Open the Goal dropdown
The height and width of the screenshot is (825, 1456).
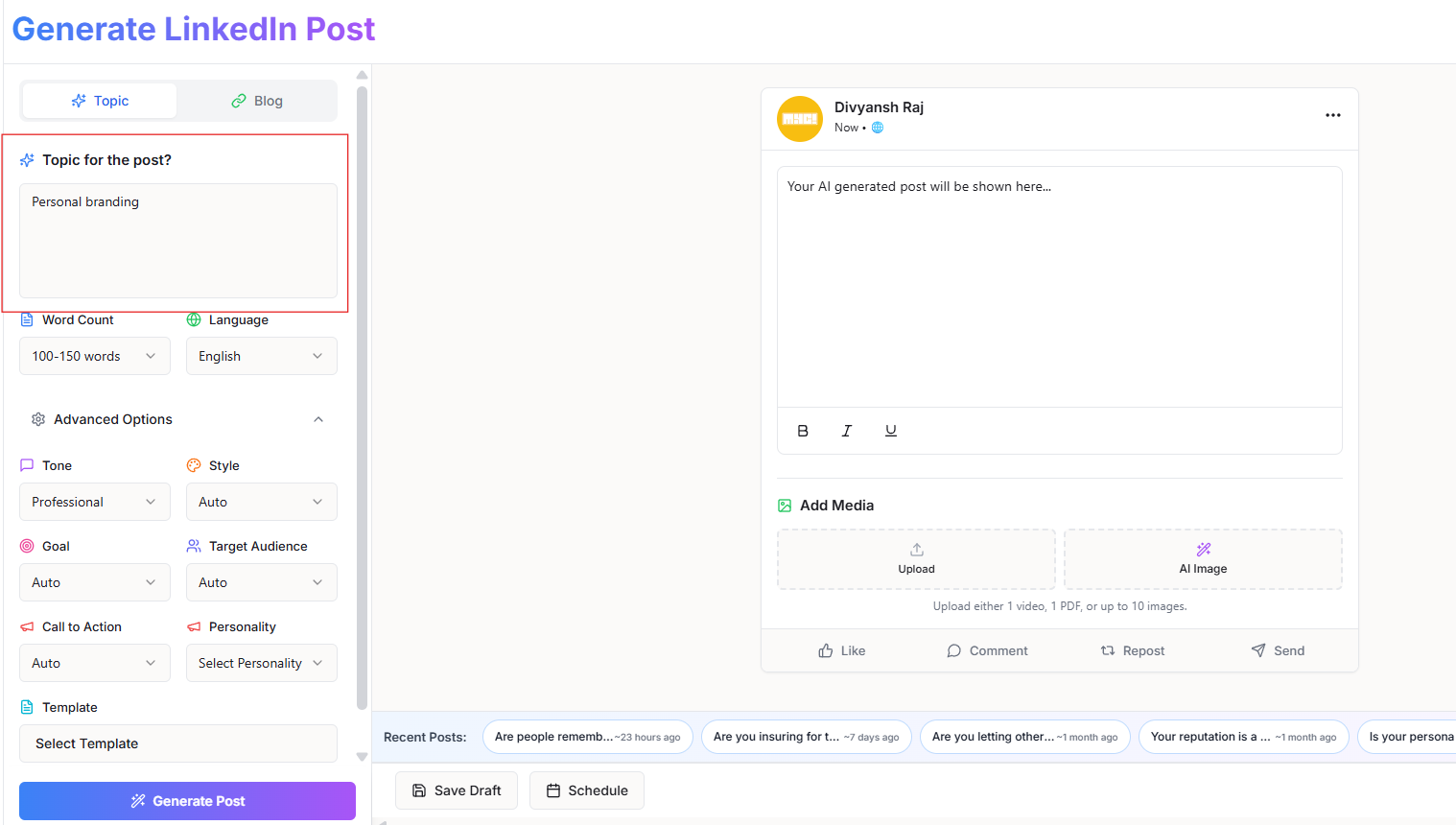point(95,582)
